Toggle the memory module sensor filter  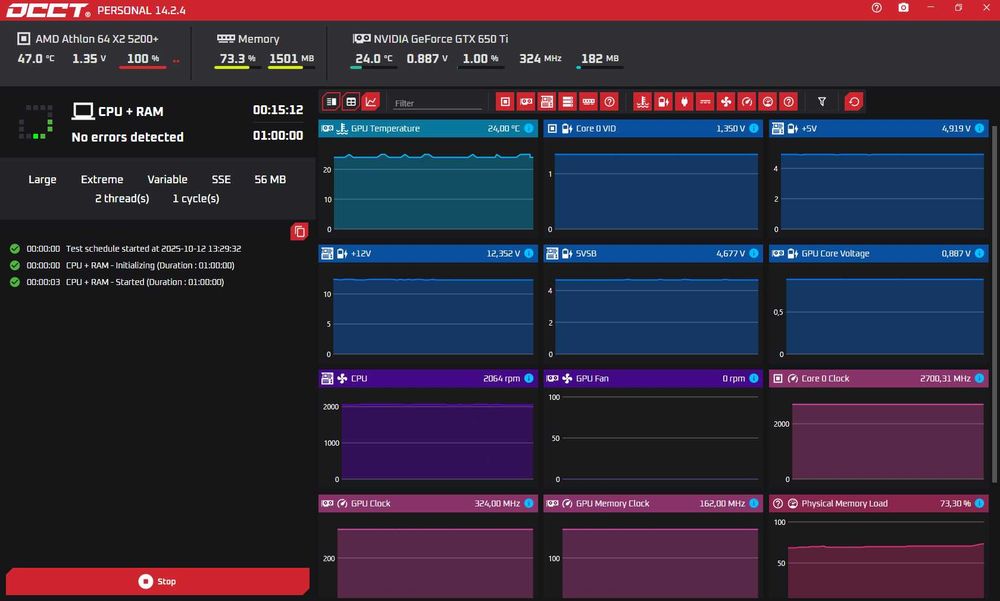pyautogui.click(x=589, y=101)
